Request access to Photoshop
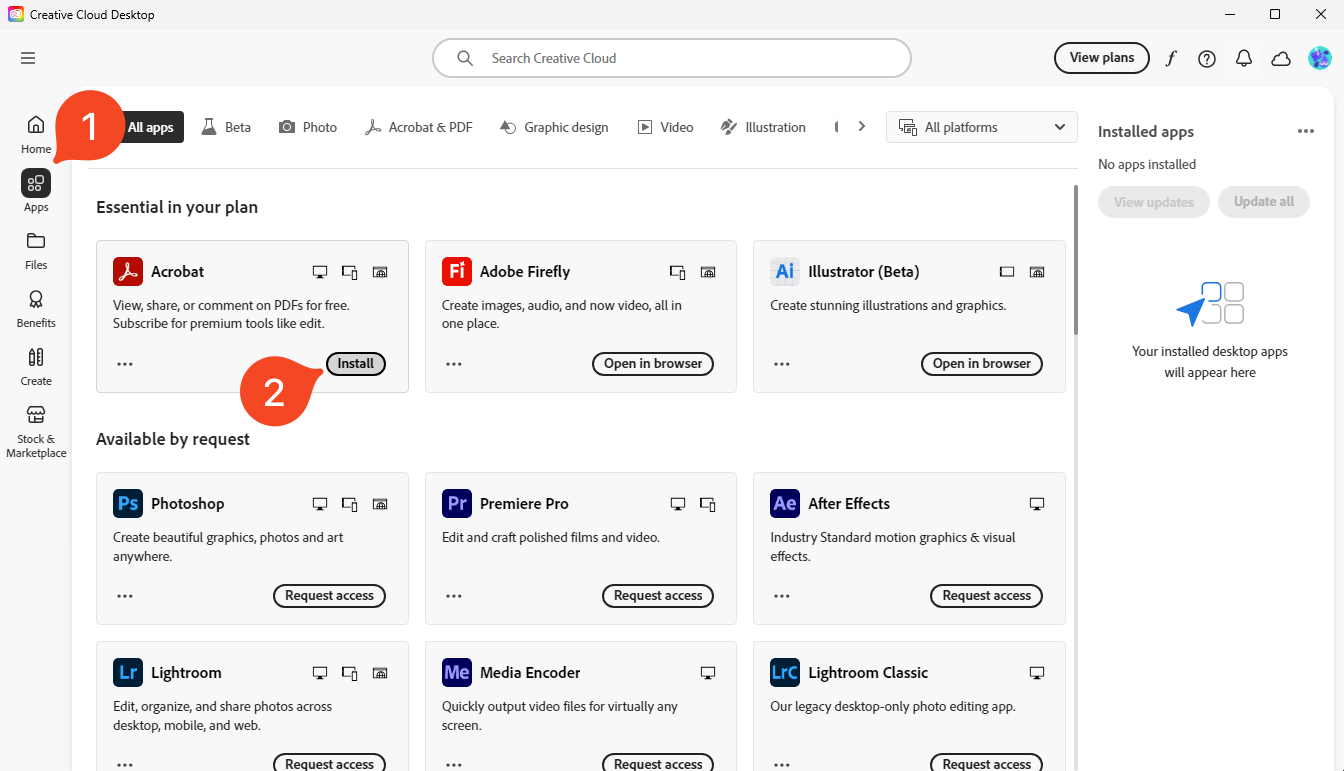1344x771 pixels. [x=329, y=596]
